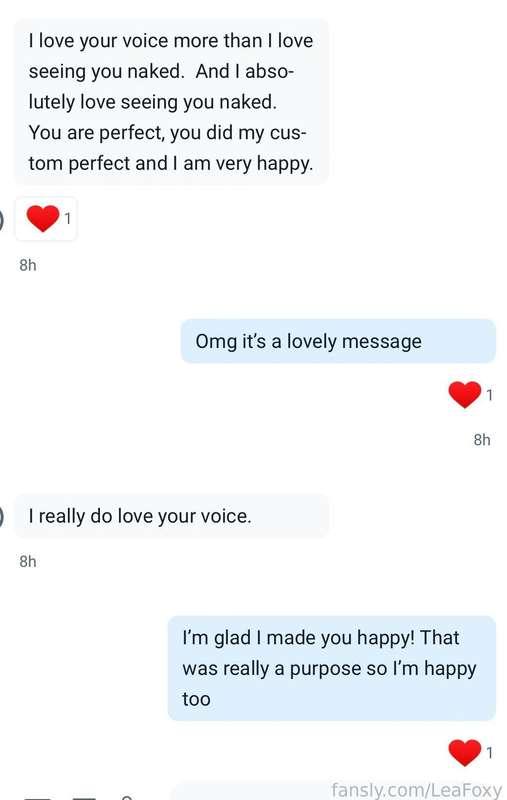
Task: Click reaction count beside heart under lovely message
Action: (489, 395)
